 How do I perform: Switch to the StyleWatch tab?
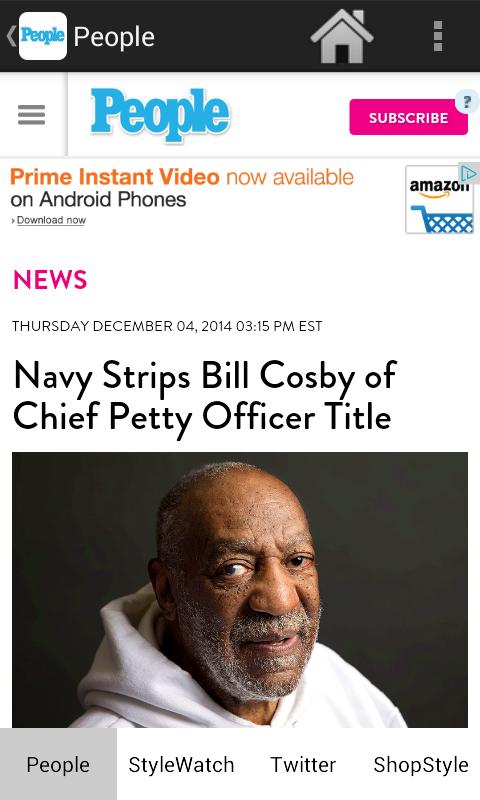coord(181,764)
